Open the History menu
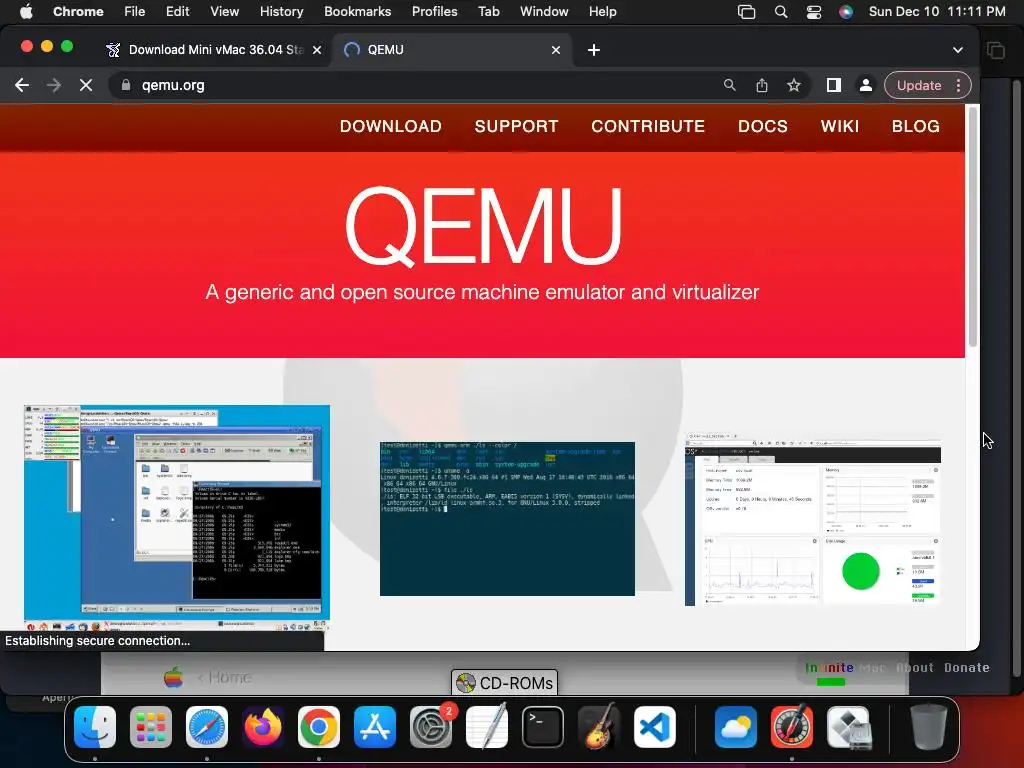 [x=281, y=12]
